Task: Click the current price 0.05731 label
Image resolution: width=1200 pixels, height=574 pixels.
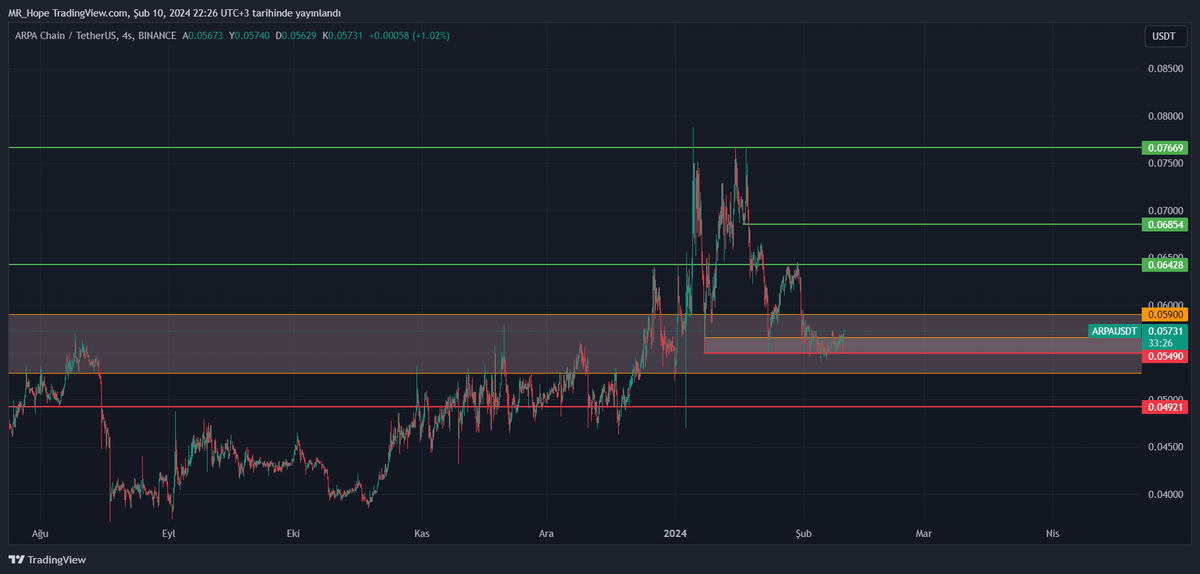Action: coord(1166,330)
